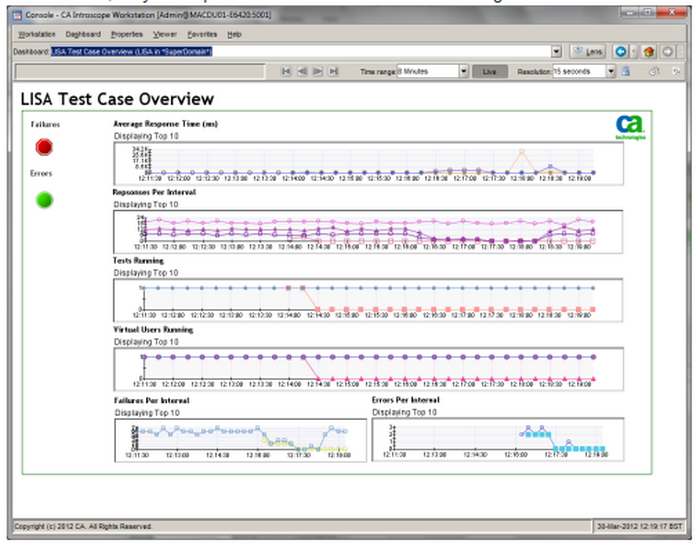Open the Workstation menu
Screen dimensions: 700x544
[x=37, y=34]
